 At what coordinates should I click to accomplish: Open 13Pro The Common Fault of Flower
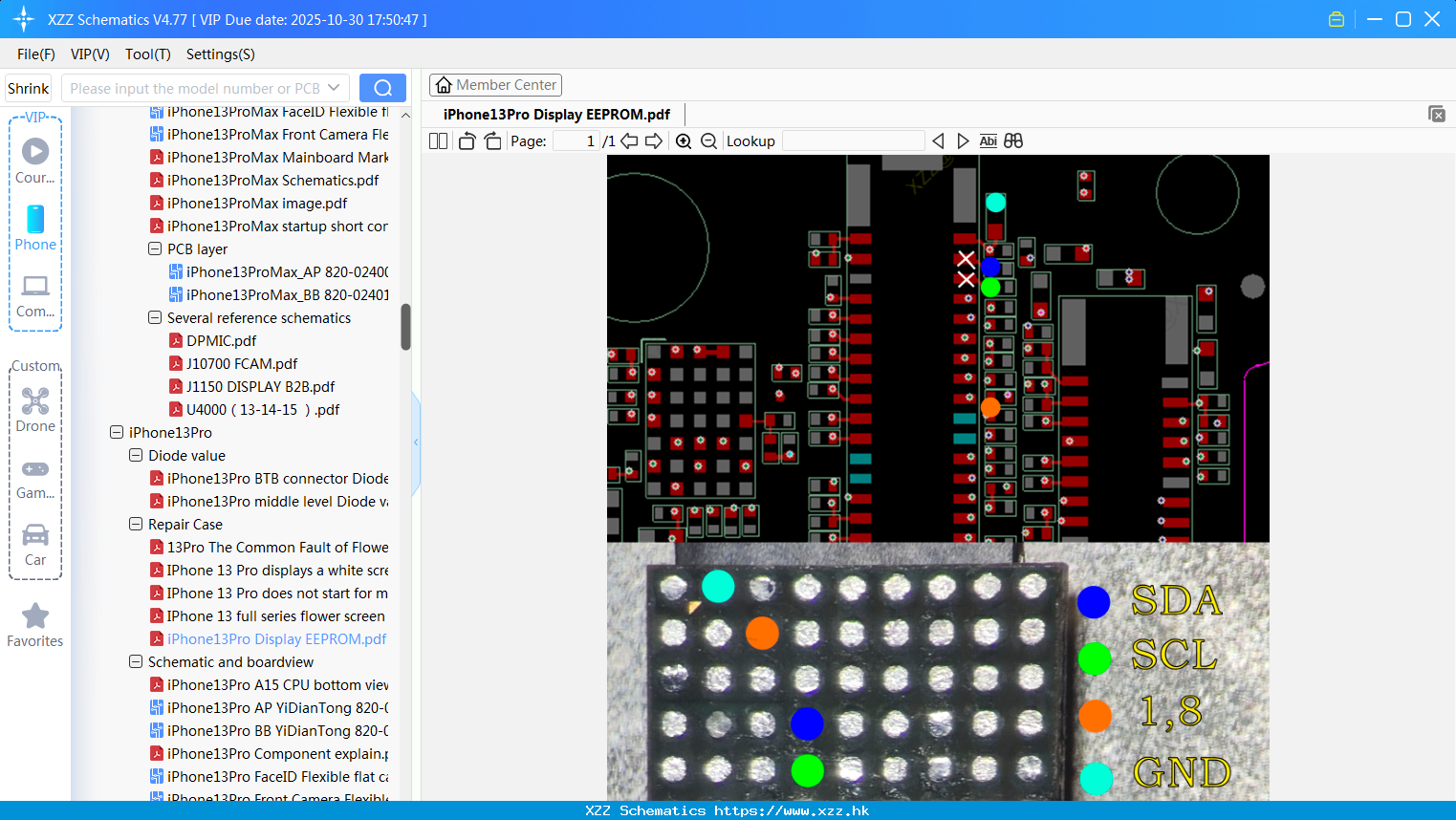coord(277,547)
